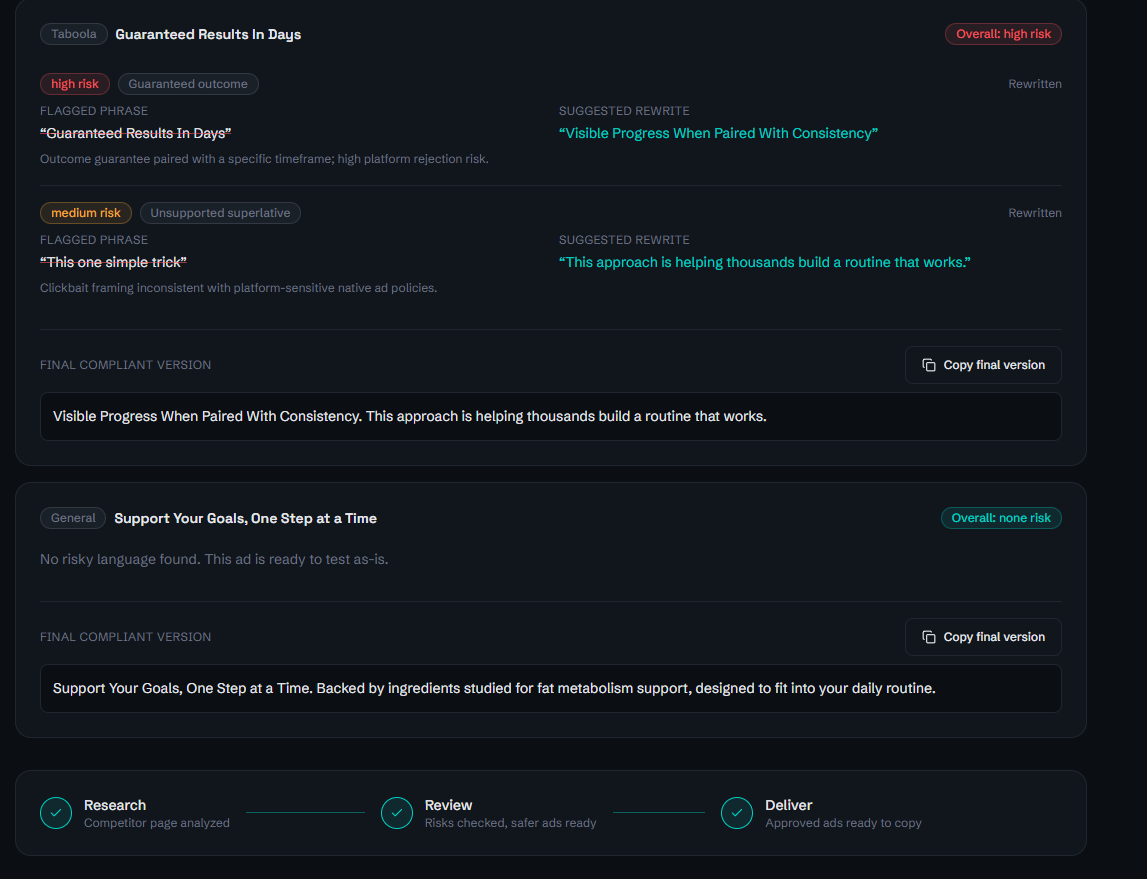This screenshot has width=1147, height=879.
Task: Click the red 'high risk' label
Action: [75, 84]
